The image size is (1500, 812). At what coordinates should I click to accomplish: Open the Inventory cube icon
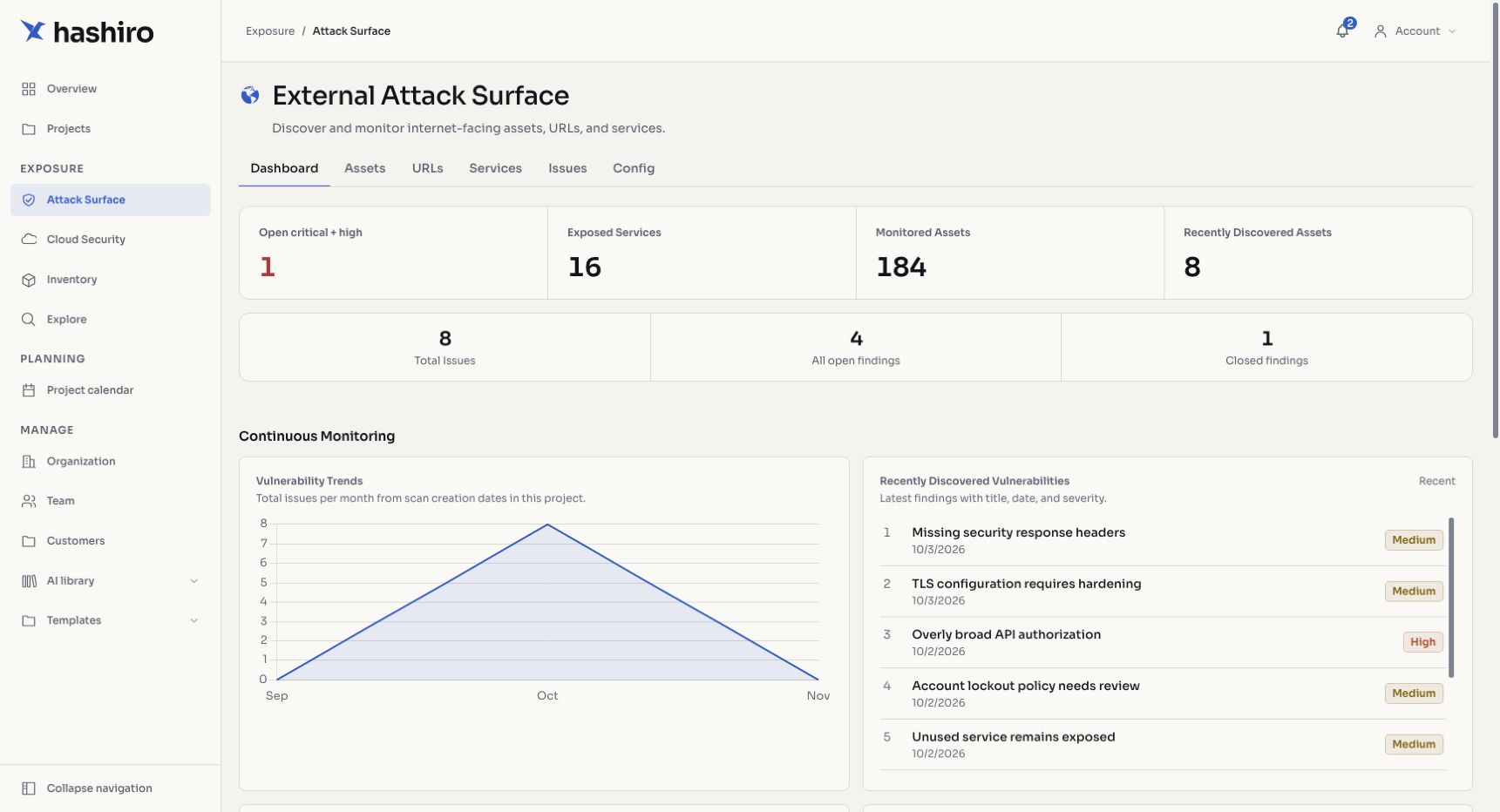tap(29, 280)
